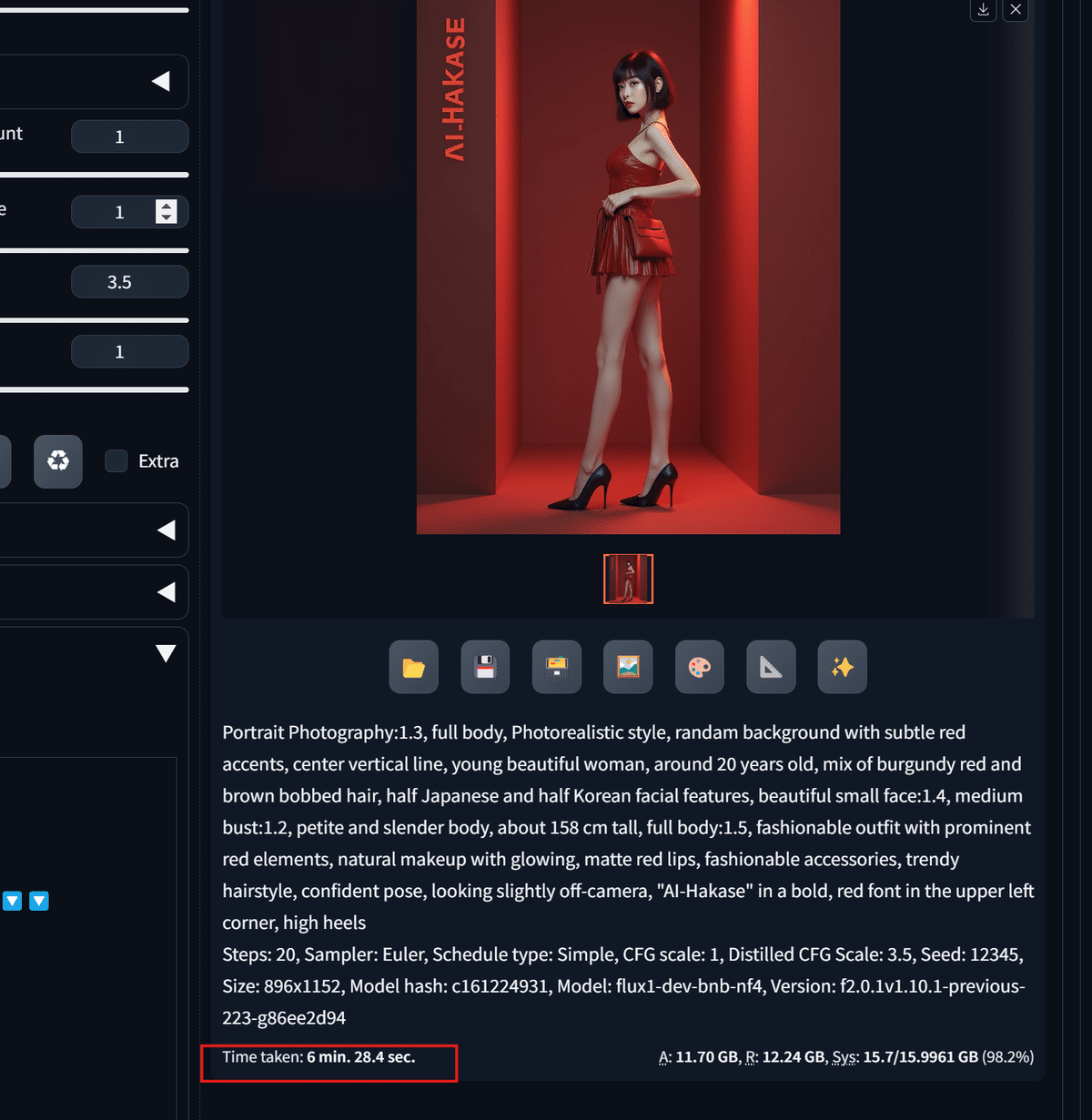The height and width of the screenshot is (1120, 1092).
Task: Collapse the open panel with downward triangle
Action: coord(166,653)
